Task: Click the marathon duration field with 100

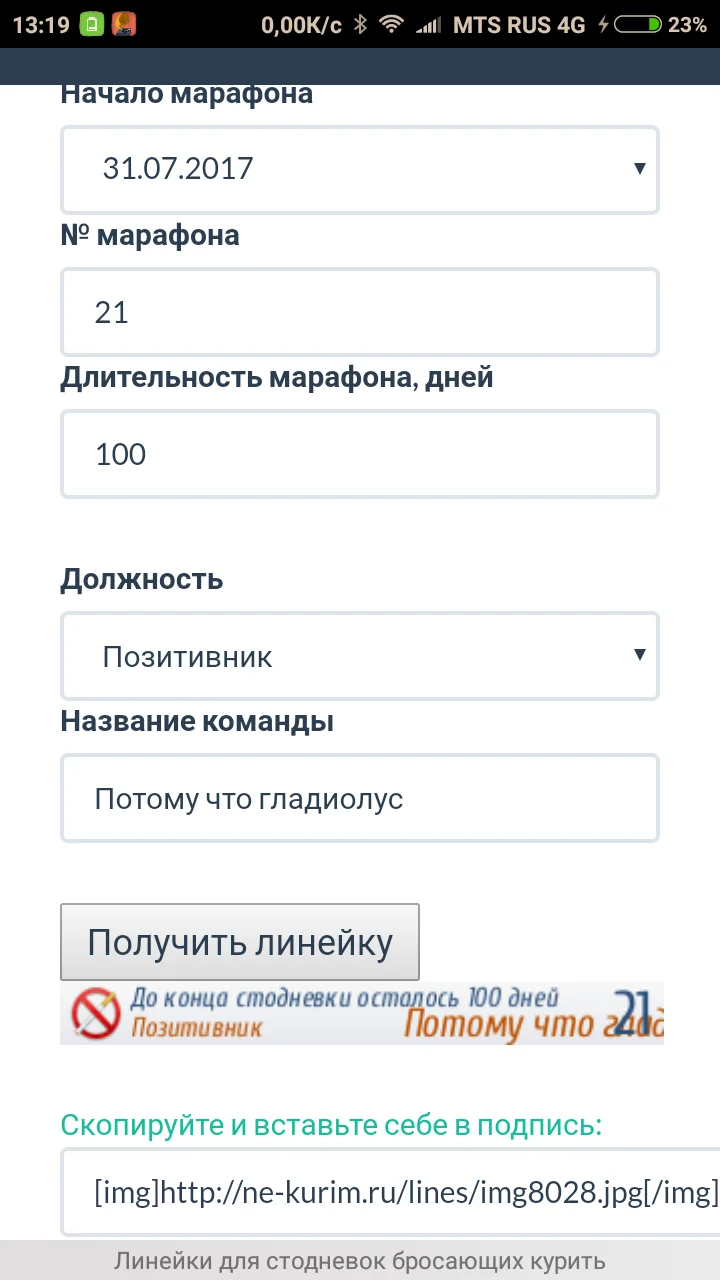Action: [x=360, y=454]
